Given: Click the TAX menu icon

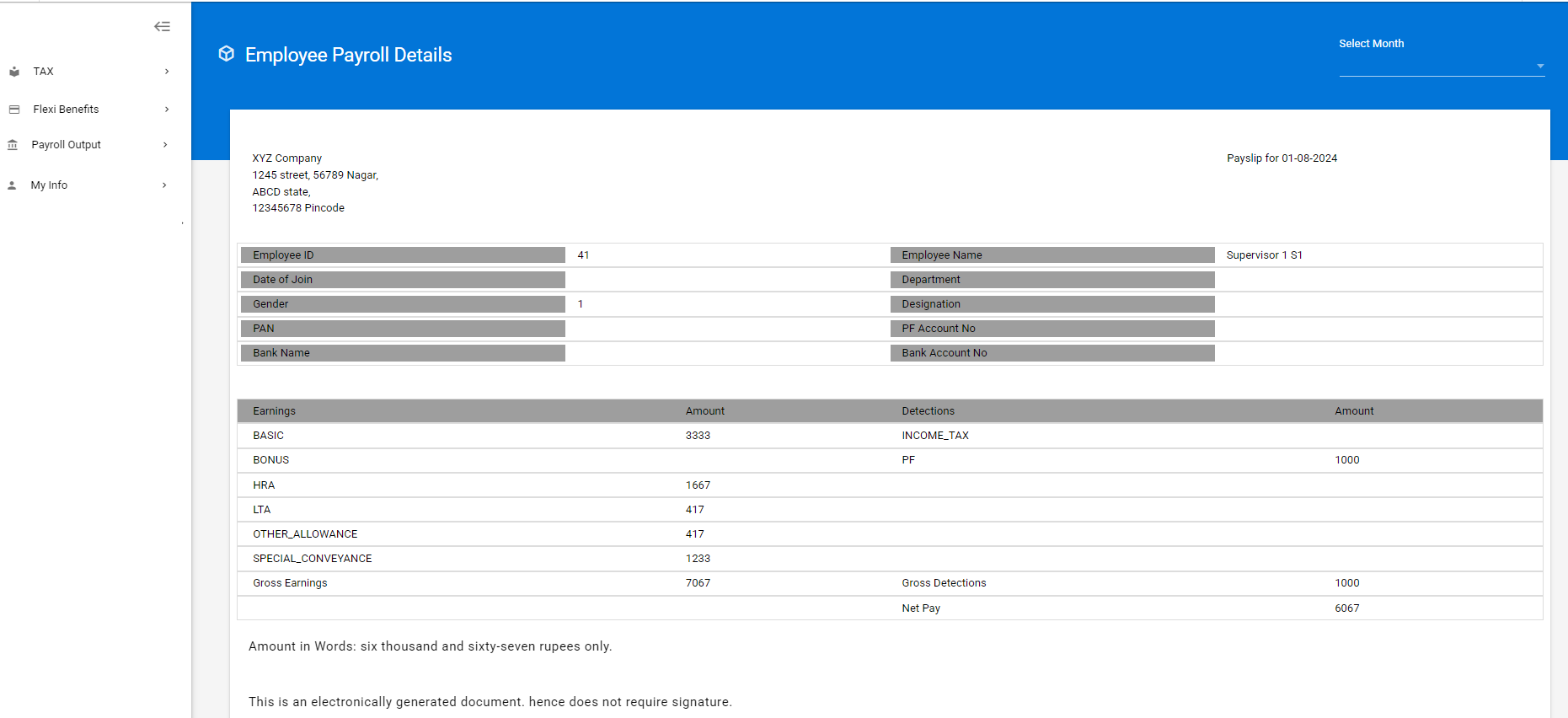Looking at the screenshot, I should 14,72.
